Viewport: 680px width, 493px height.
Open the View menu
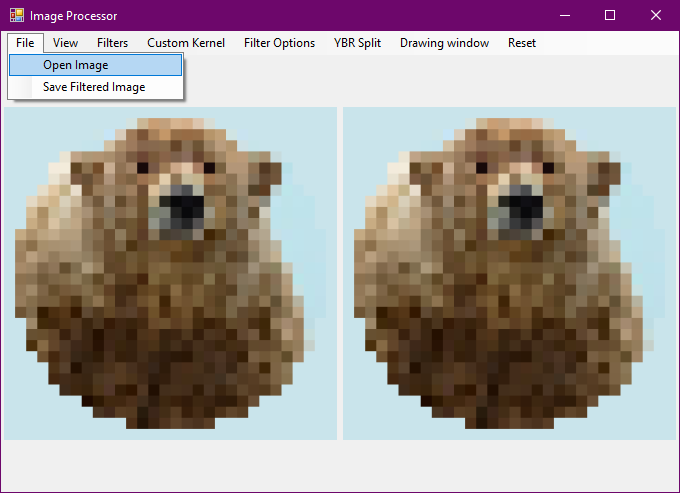(x=65, y=43)
